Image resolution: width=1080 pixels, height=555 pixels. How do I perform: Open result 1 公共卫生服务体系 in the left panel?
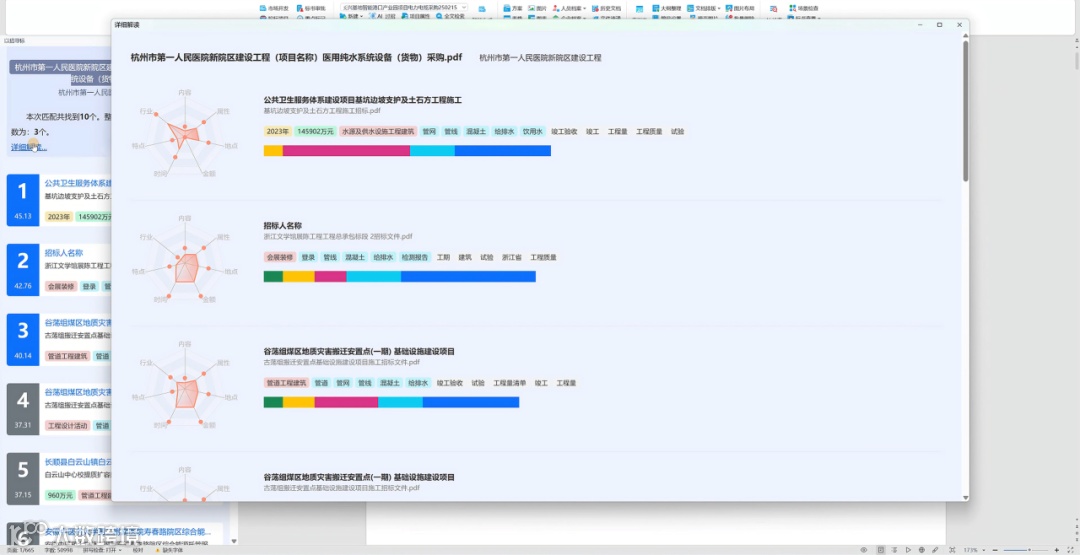(x=78, y=183)
